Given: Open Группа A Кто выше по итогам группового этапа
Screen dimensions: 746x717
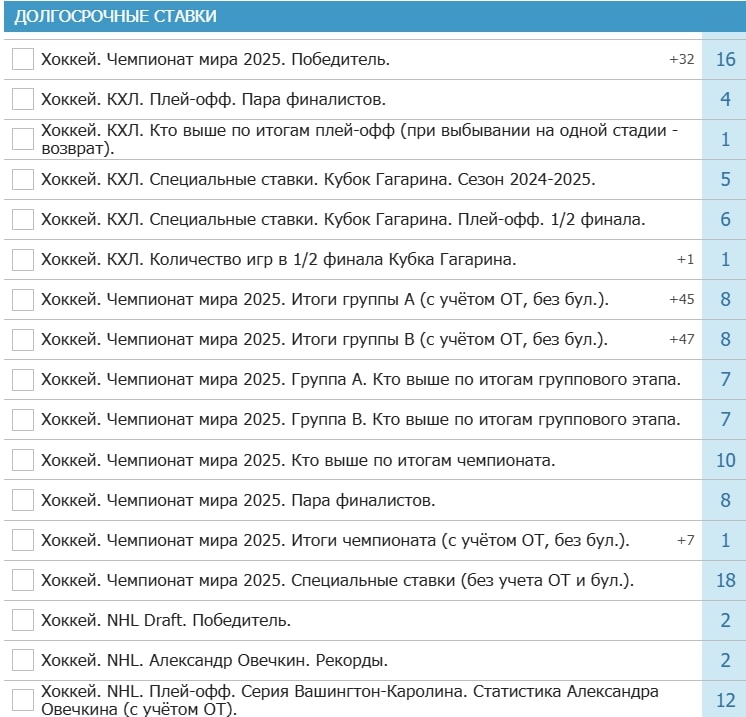Looking at the screenshot, I should 361,379.
